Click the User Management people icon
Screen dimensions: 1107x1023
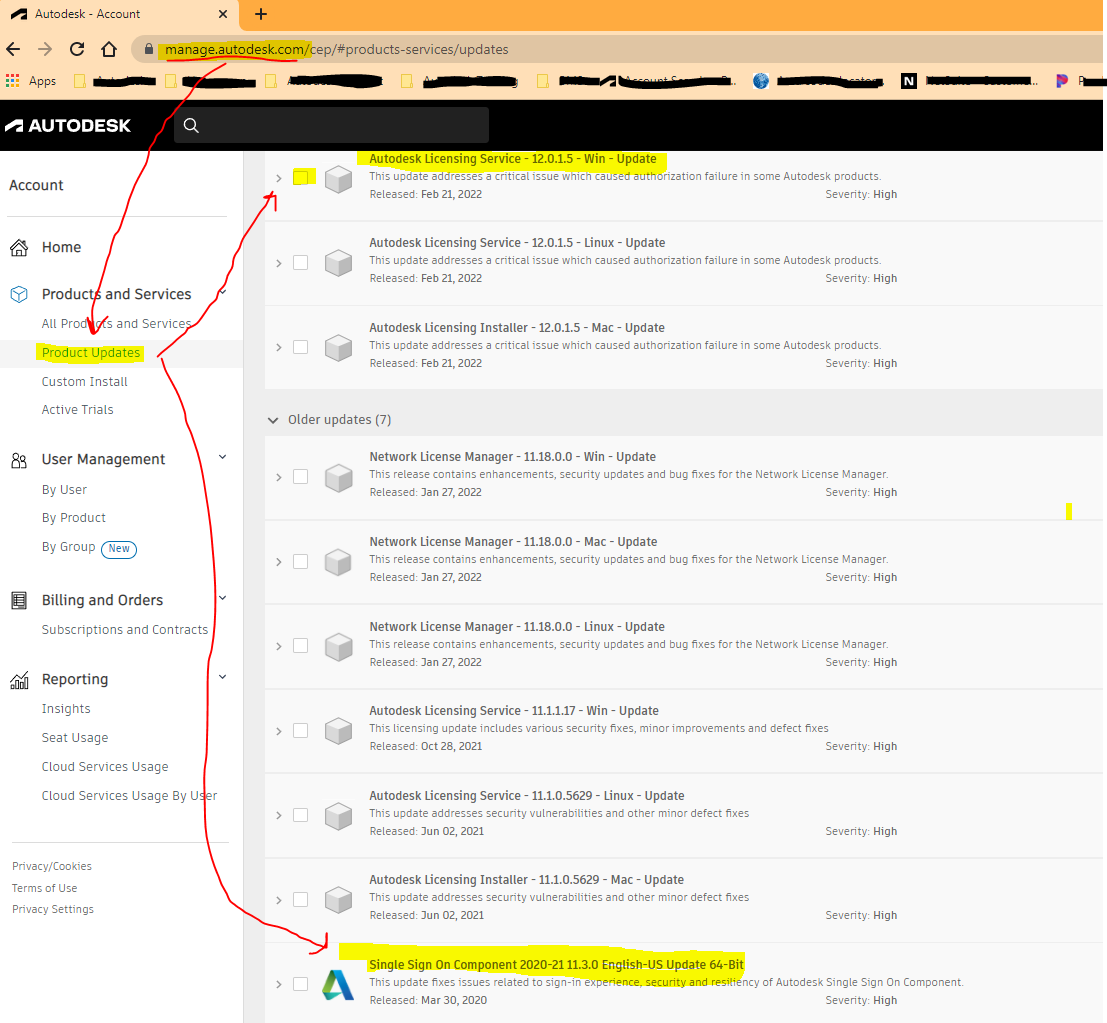19,458
